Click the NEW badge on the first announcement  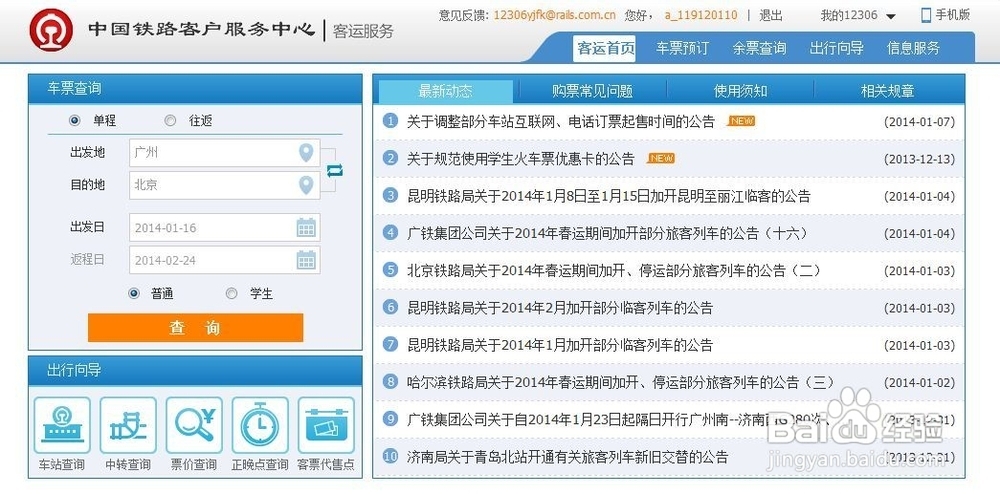[741, 120]
